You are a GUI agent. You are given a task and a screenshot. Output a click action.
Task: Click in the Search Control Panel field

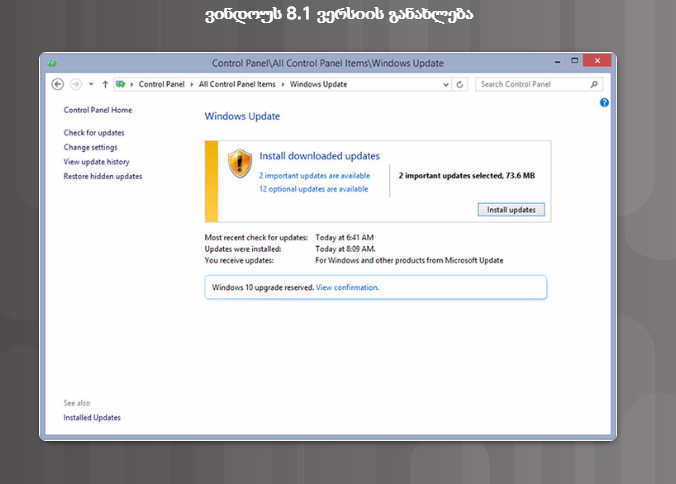click(530, 84)
